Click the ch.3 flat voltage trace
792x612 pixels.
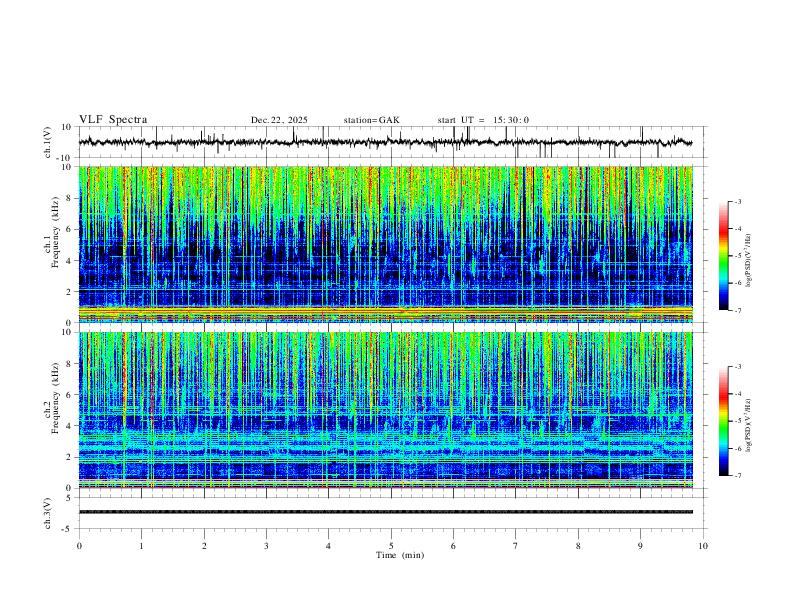385,512
